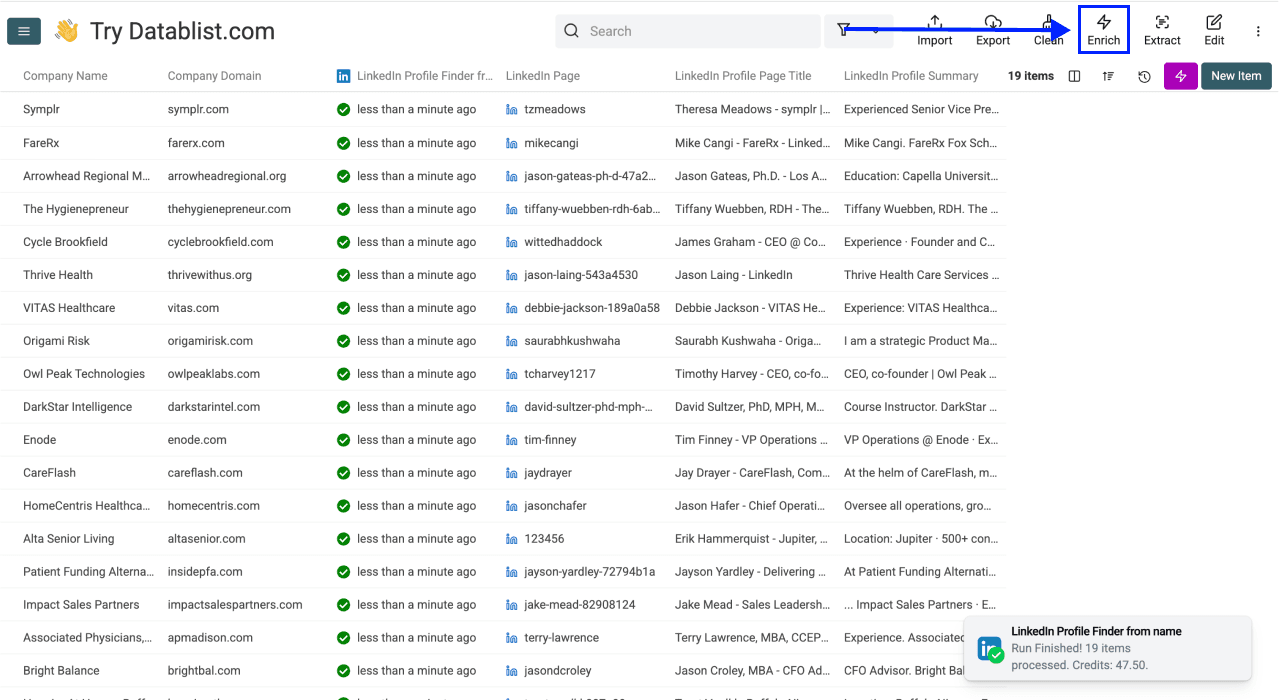Click the Export icon
Viewport: 1279px width, 700px height.
click(x=992, y=29)
